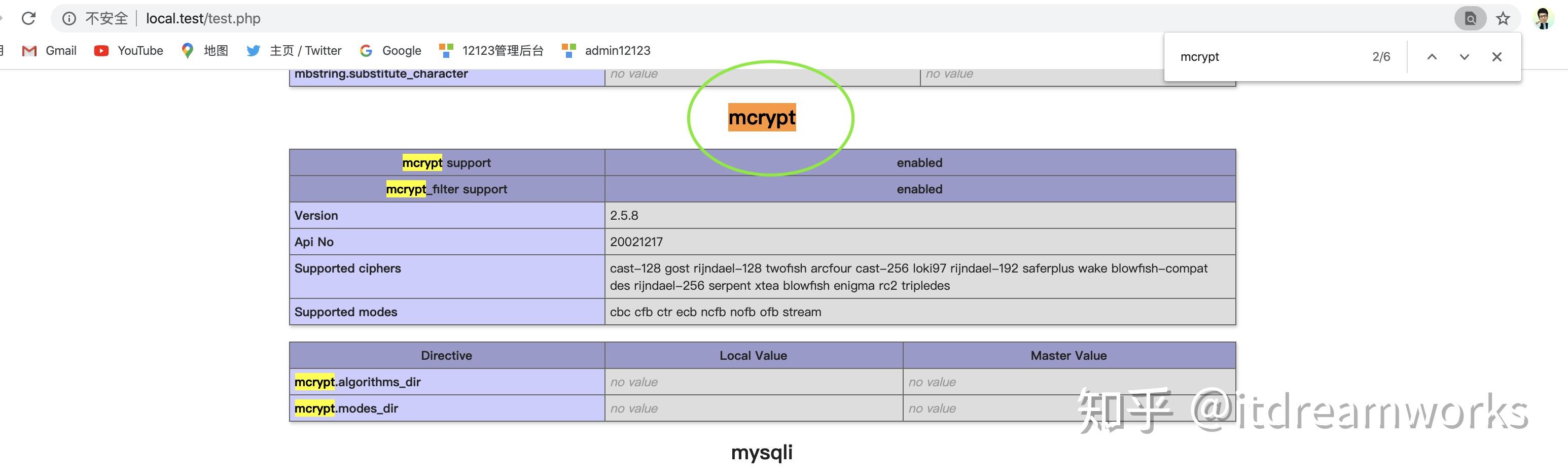Click the local 'no value' for mcrypt.modes_dir
Screen dimensions: 1568x475
(634, 408)
